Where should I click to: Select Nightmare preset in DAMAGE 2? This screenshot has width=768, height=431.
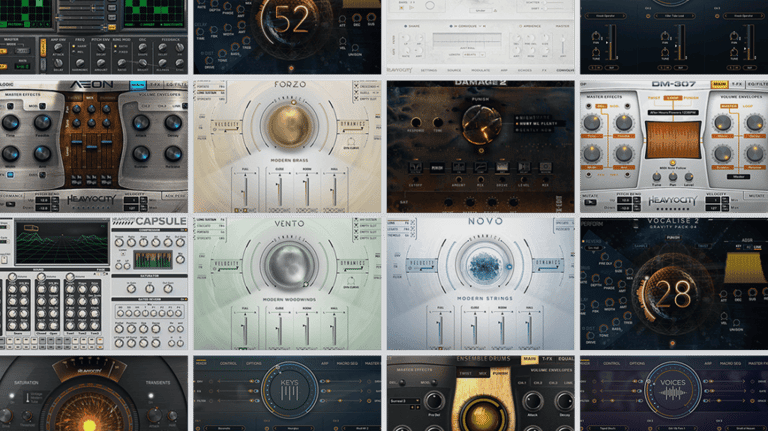[535, 118]
